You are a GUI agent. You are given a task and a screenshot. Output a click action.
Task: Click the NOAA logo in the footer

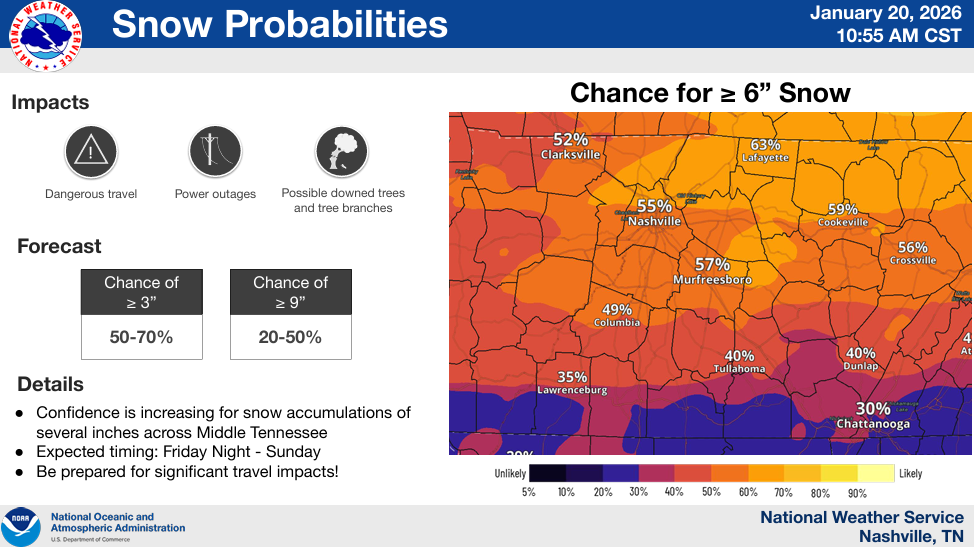tap(20, 526)
